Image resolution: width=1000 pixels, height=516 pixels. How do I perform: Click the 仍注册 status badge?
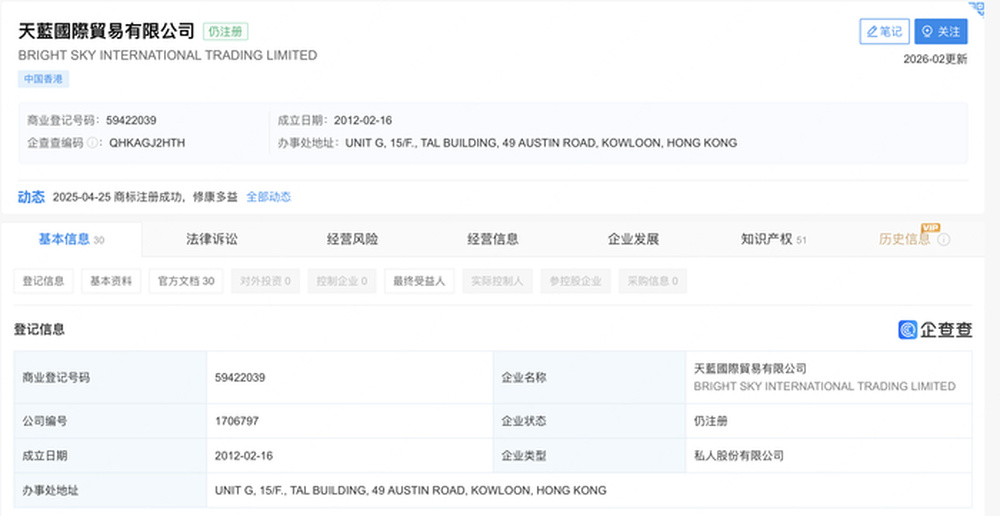[225, 32]
